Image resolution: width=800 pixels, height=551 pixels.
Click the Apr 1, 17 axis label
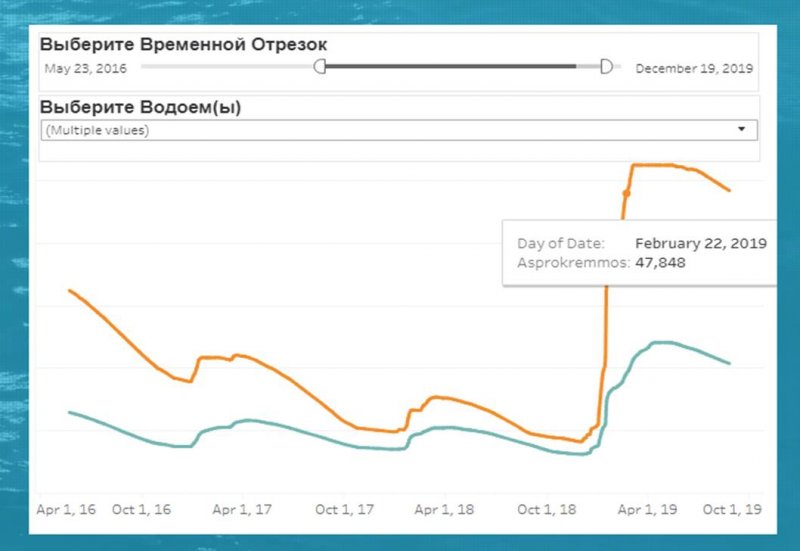coord(243,509)
